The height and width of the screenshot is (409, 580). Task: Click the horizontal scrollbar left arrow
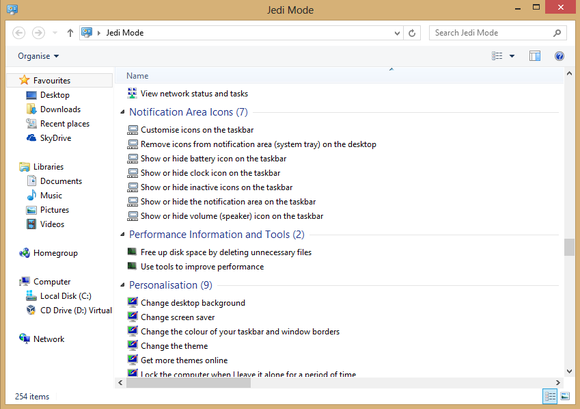[120, 383]
